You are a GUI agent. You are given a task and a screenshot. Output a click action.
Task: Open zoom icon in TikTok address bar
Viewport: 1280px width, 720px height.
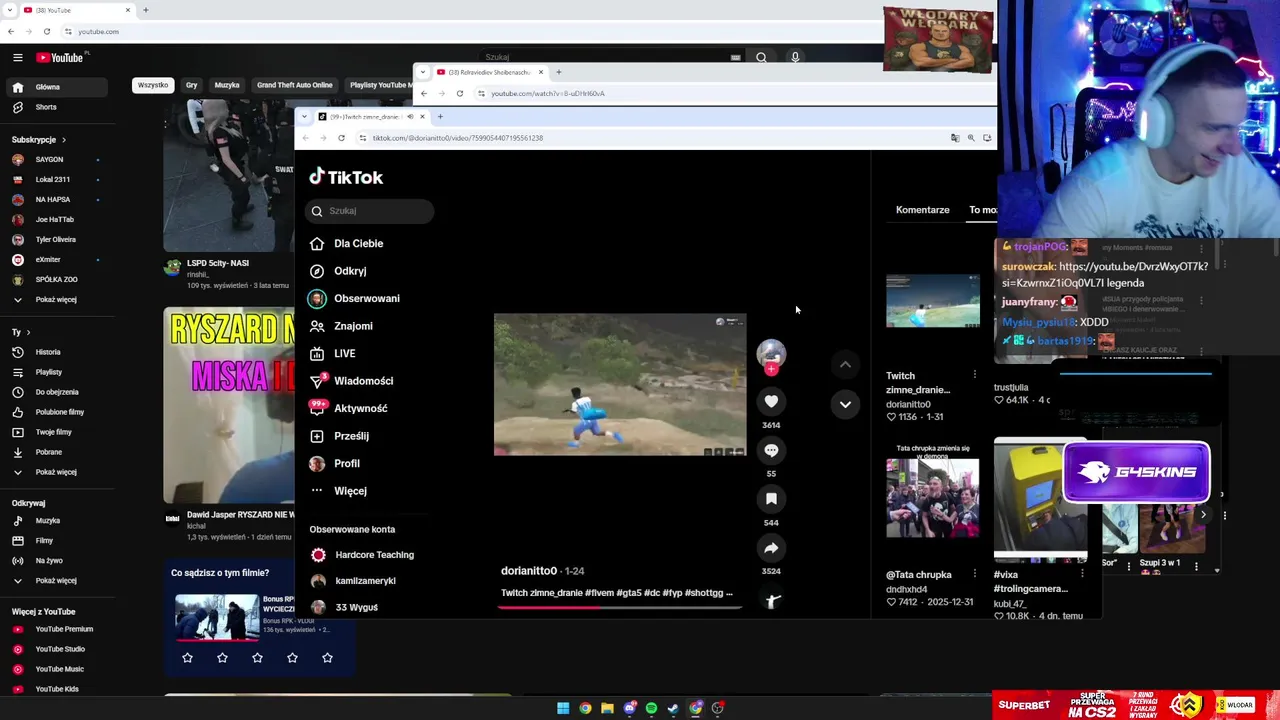point(971,138)
